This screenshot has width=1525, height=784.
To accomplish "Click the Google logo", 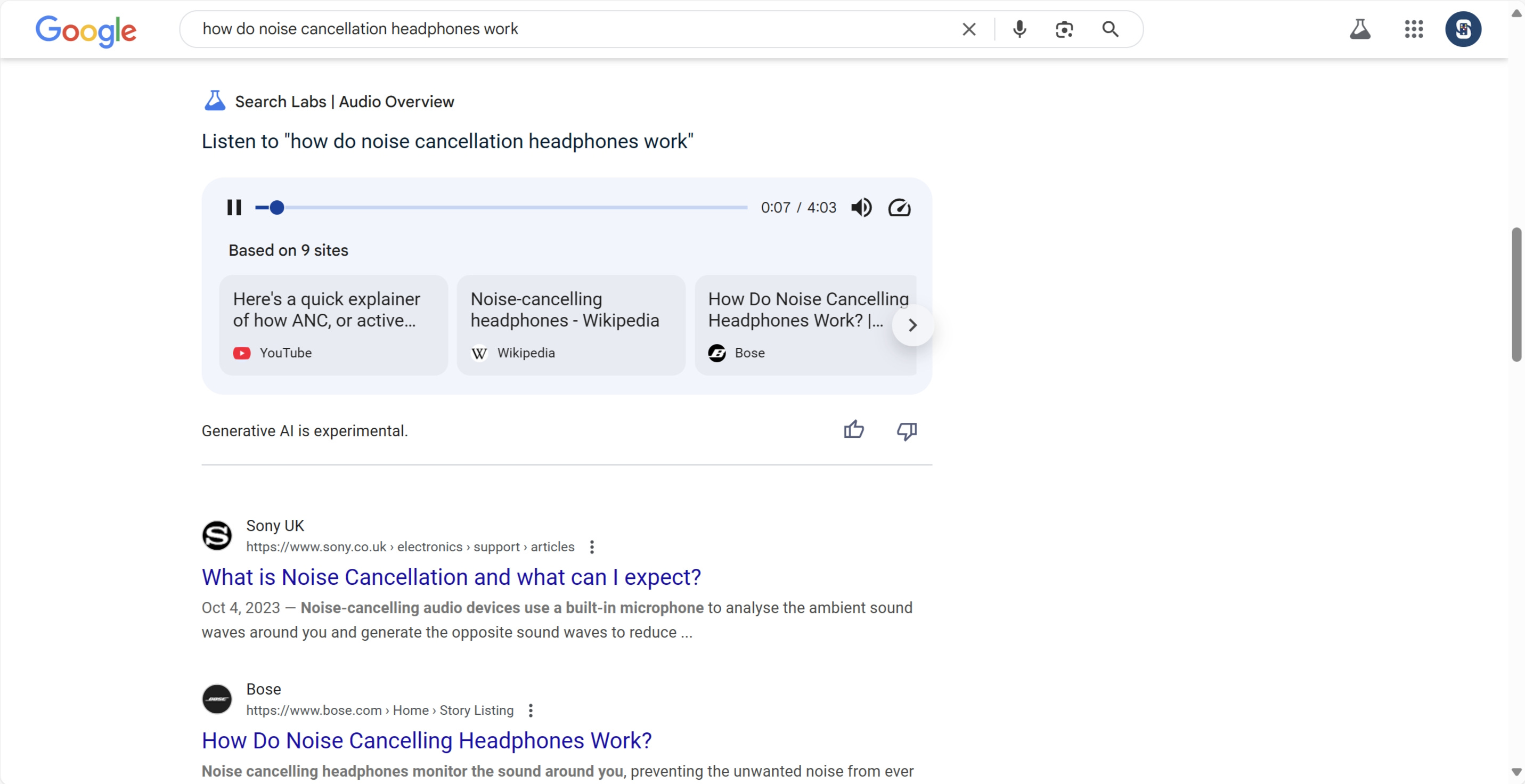I will coord(86,30).
